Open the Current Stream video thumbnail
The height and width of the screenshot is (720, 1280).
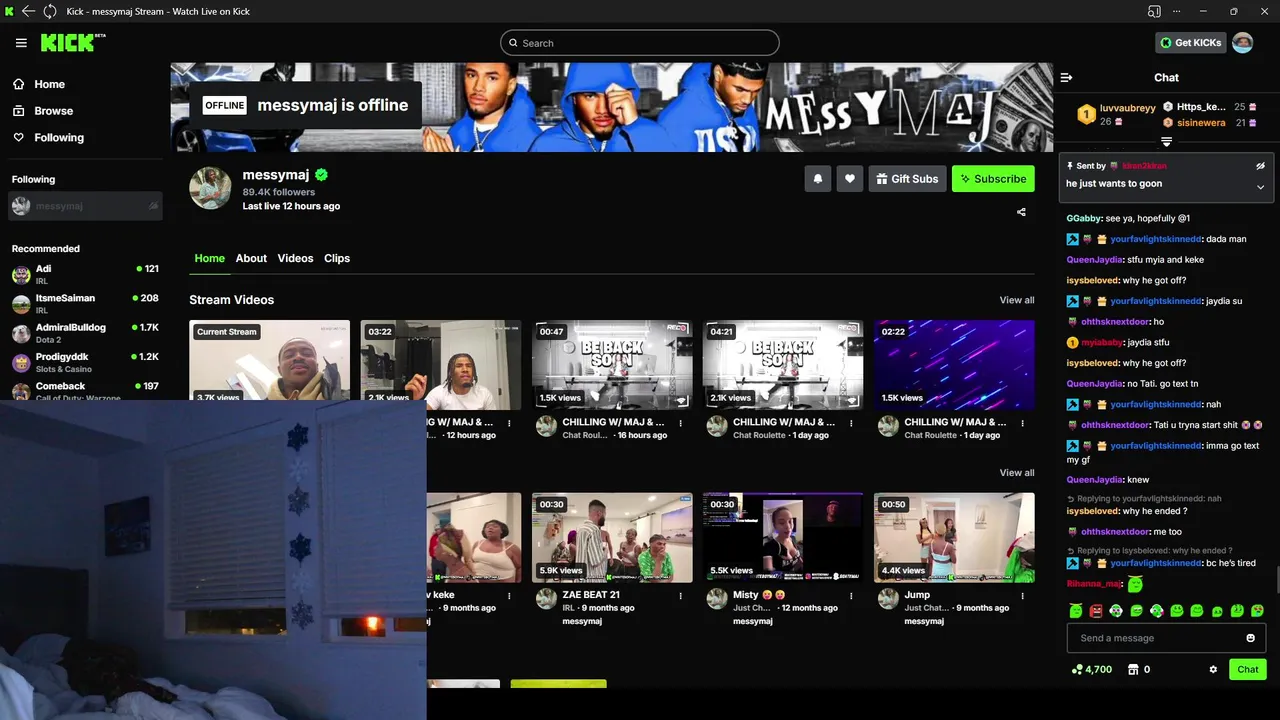coord(270,360)
